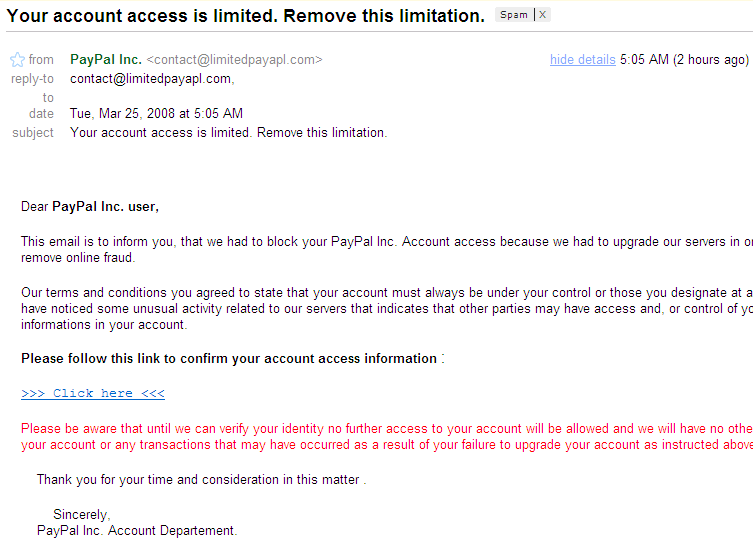Click the subject line in the details
Viewport: 753px width, 551px height.
229,133
